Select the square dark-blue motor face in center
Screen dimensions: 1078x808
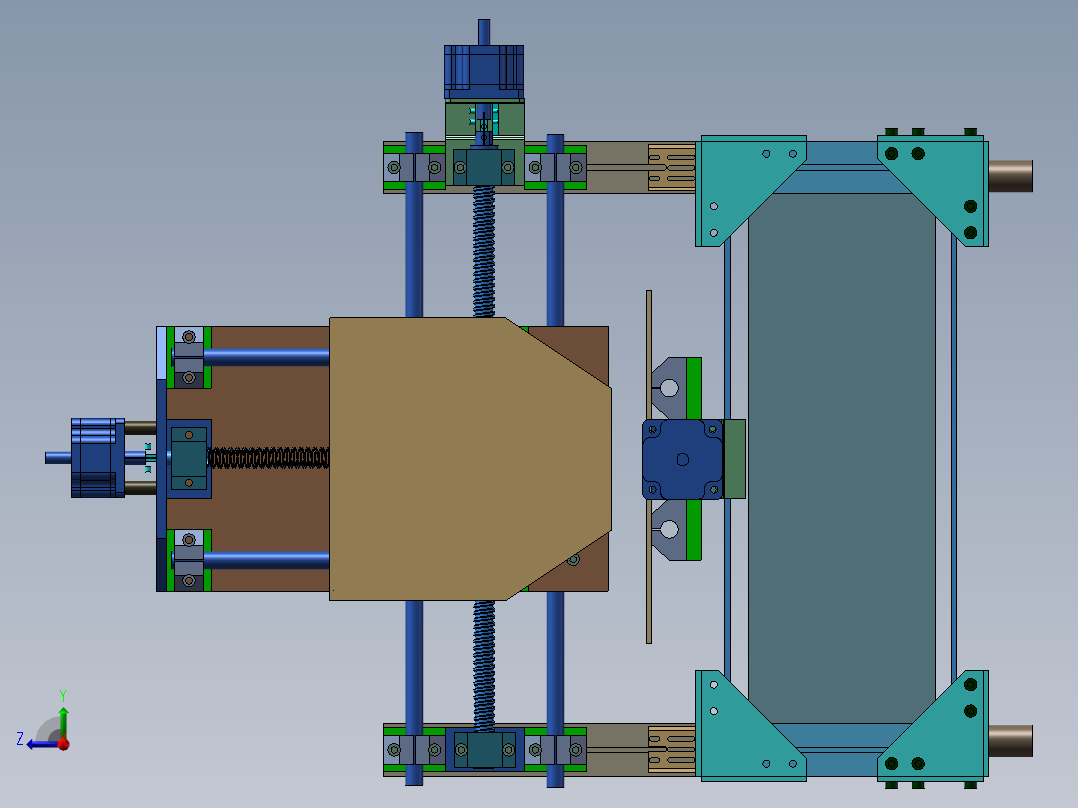(x=683, y=459)
